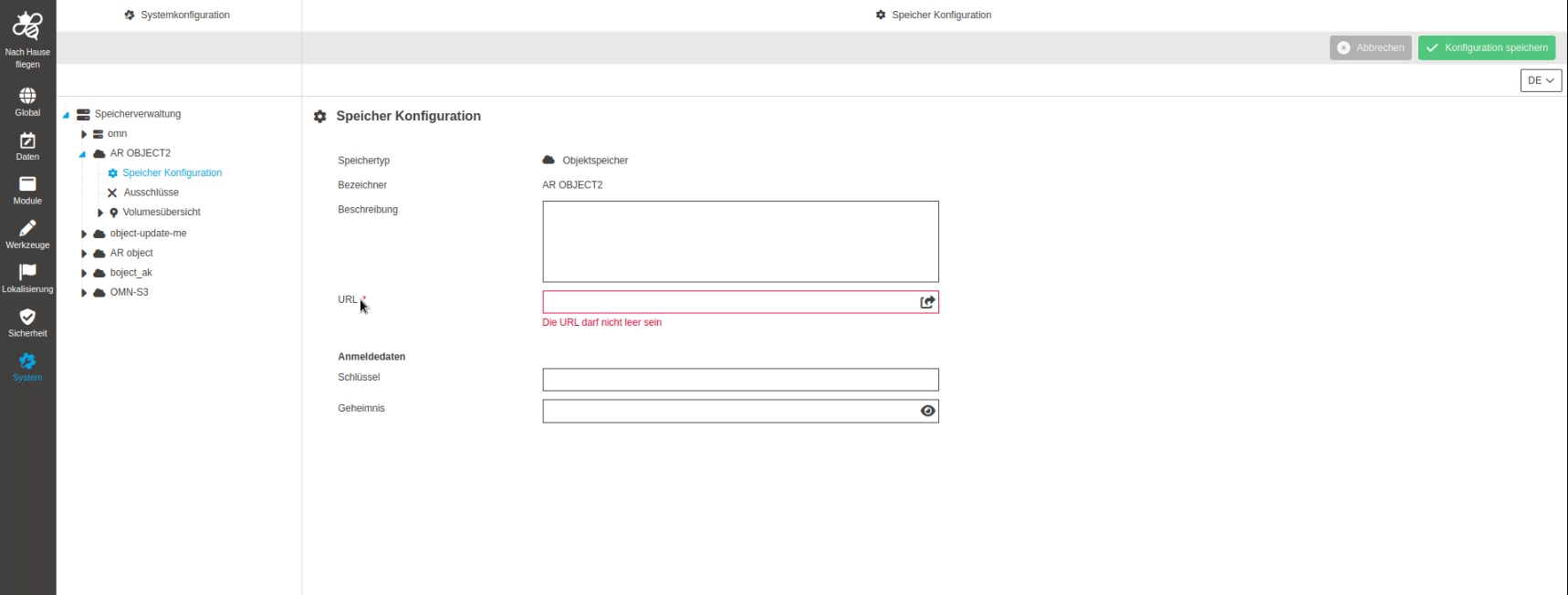Select AR object tree item
1568x595 pixels.
coord(131,253)
